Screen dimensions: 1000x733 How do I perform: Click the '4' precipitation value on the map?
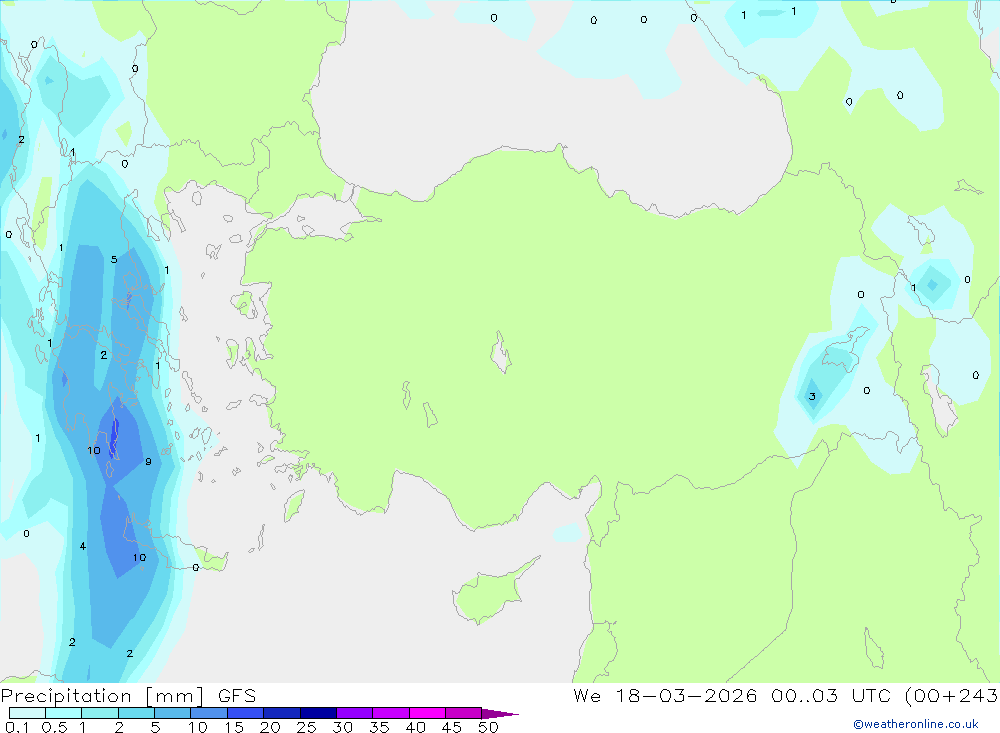83,546
